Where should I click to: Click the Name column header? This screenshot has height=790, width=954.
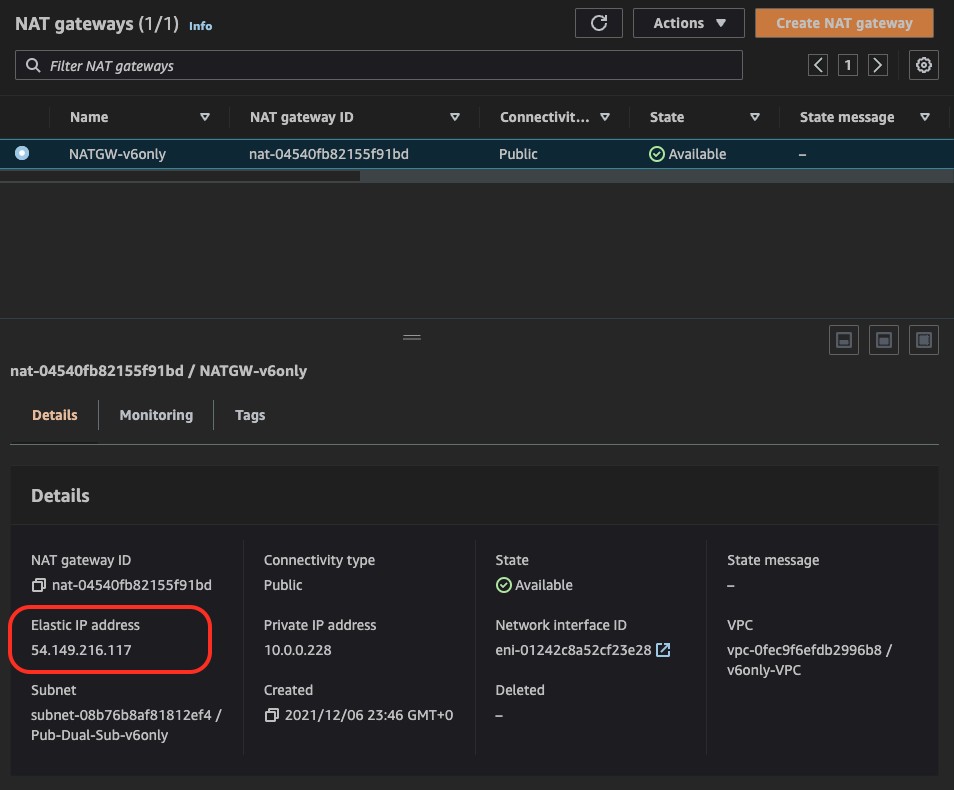(89, 117)
